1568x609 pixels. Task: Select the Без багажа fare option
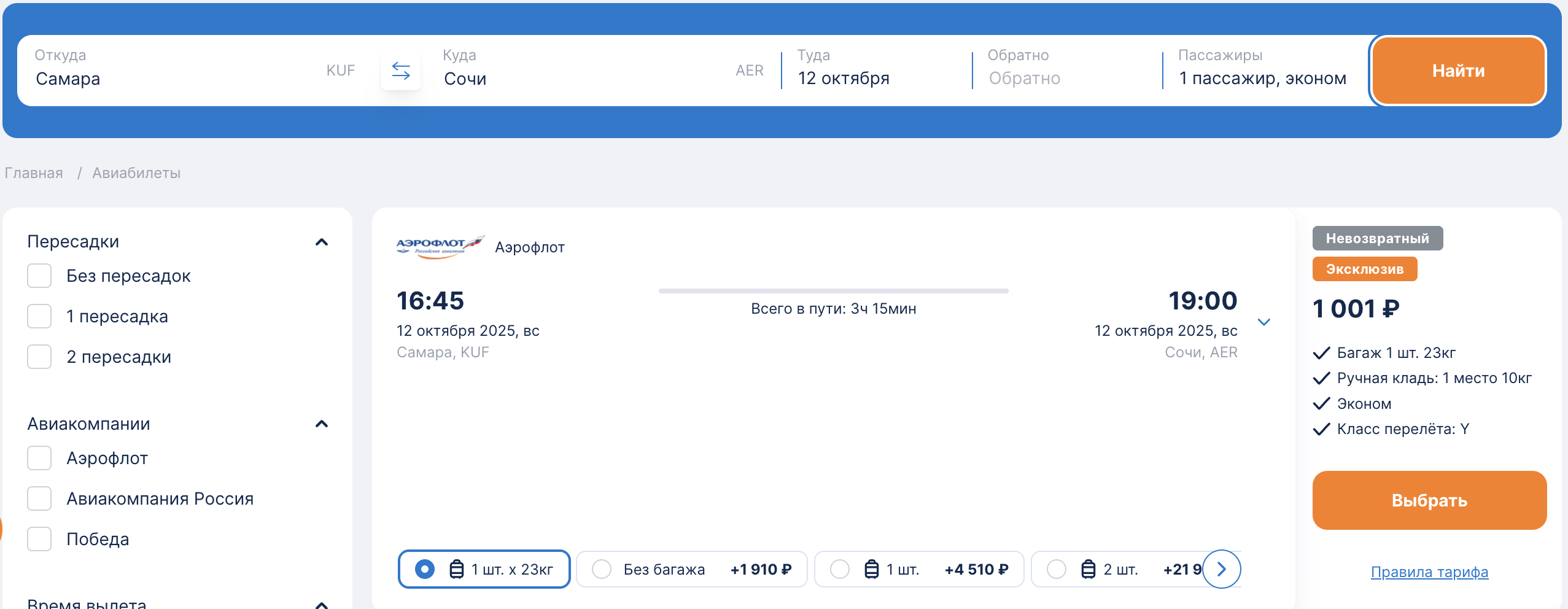pos(602,570)
